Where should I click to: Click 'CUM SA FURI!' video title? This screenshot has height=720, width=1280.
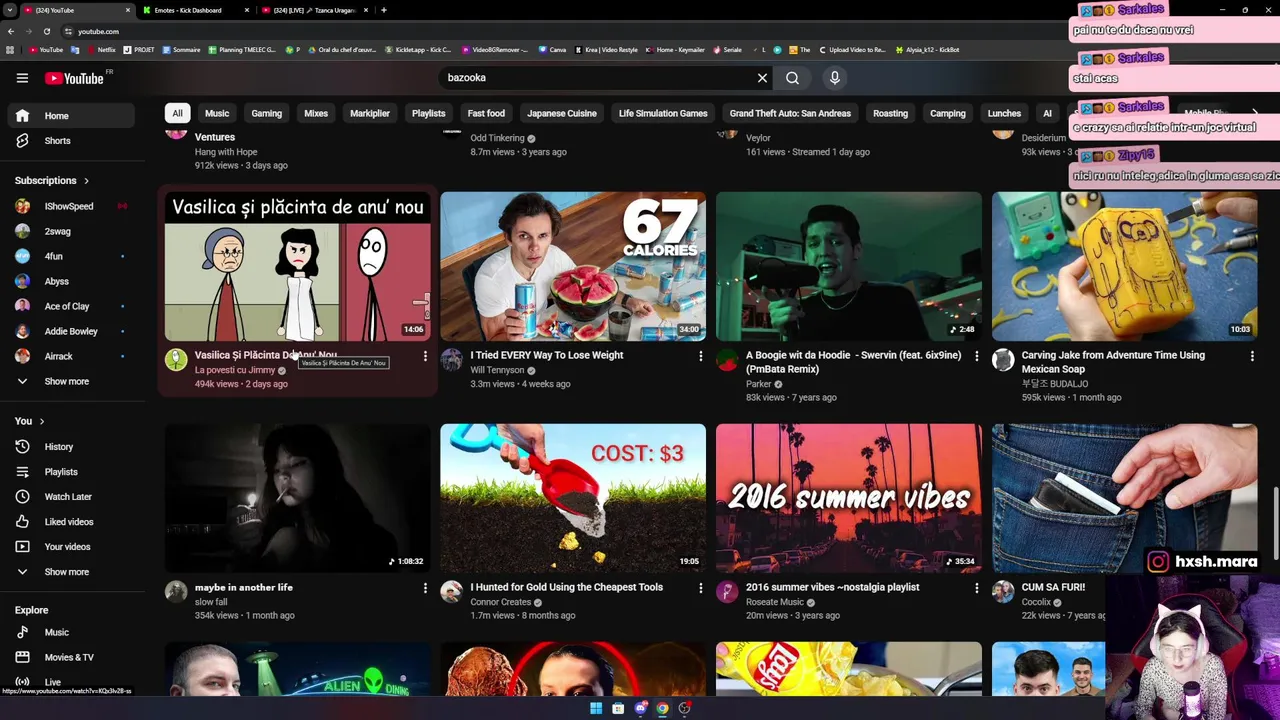(x=1053, y=587)
